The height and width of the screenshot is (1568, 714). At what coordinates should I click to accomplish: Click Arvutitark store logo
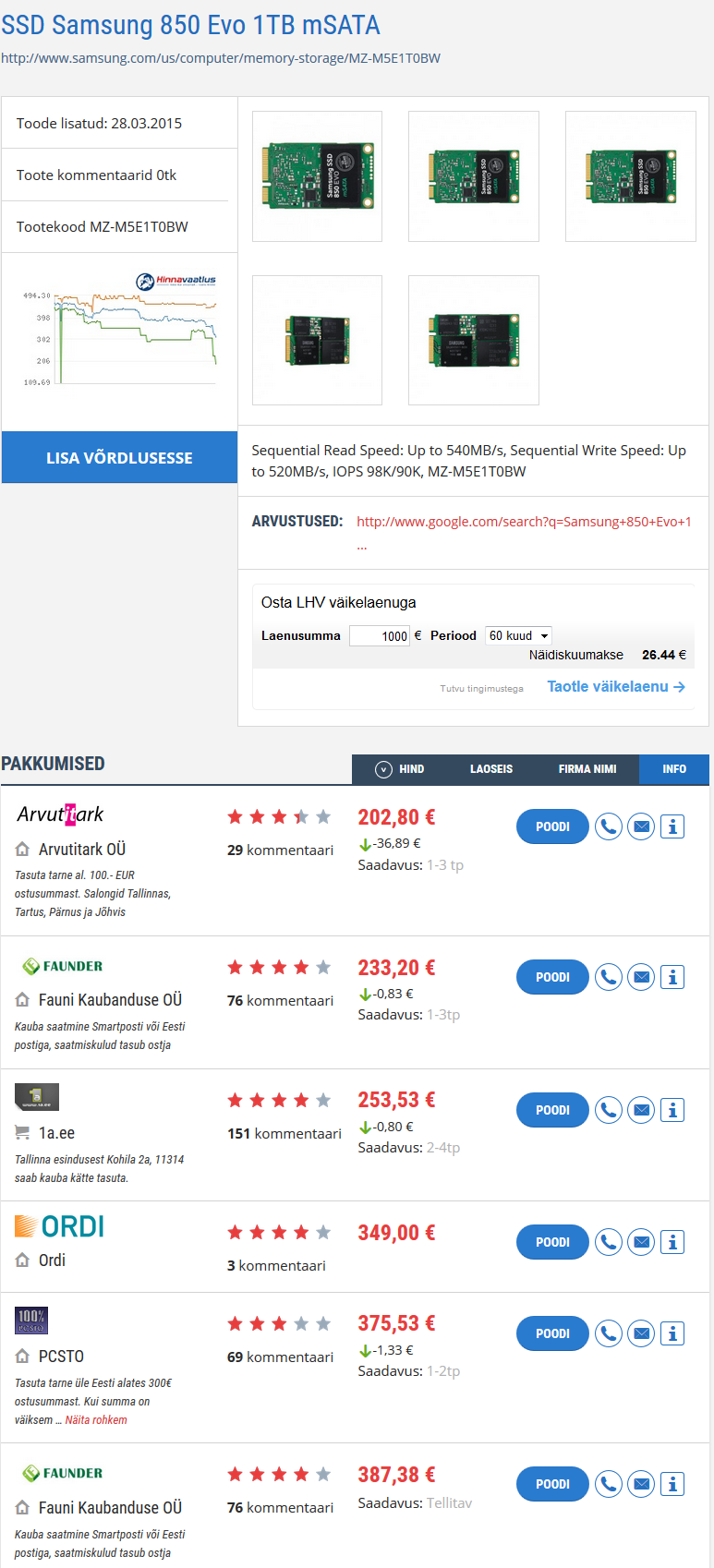click(x=60, y=814)
